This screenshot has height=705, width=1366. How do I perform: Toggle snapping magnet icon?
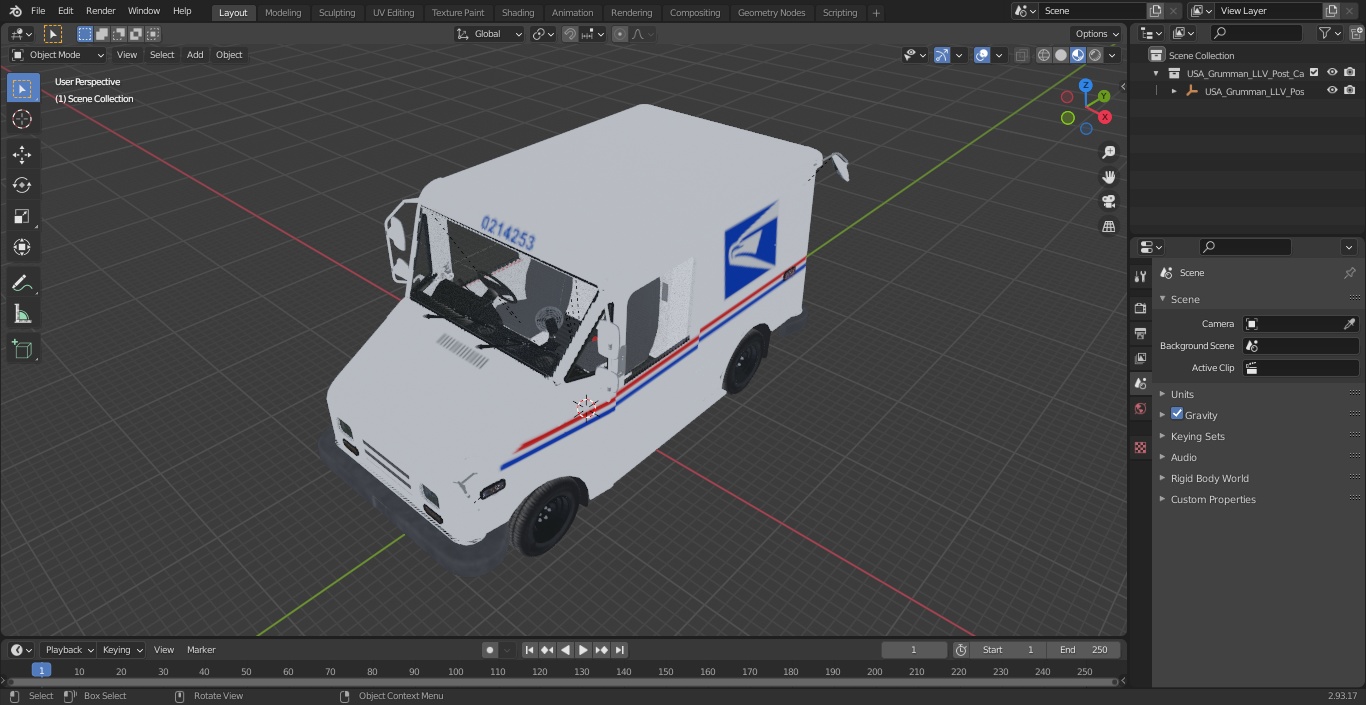point(570,34)
